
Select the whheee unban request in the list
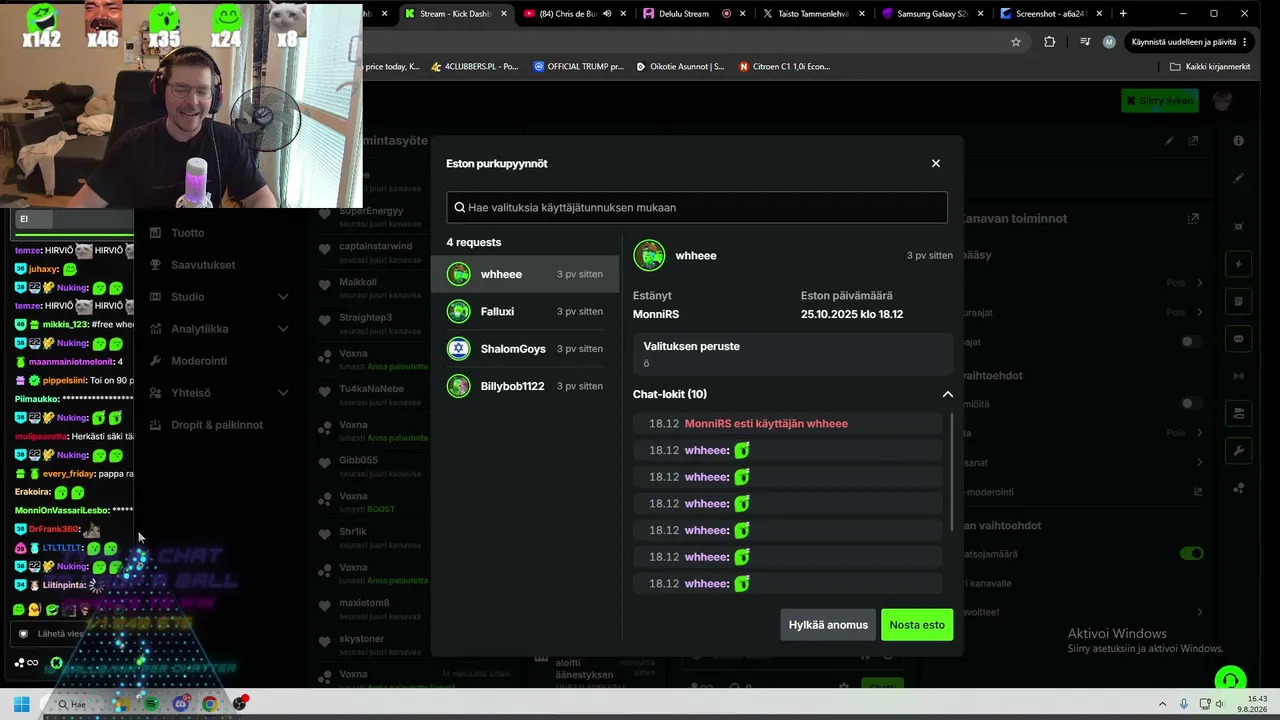pos(525,274)
